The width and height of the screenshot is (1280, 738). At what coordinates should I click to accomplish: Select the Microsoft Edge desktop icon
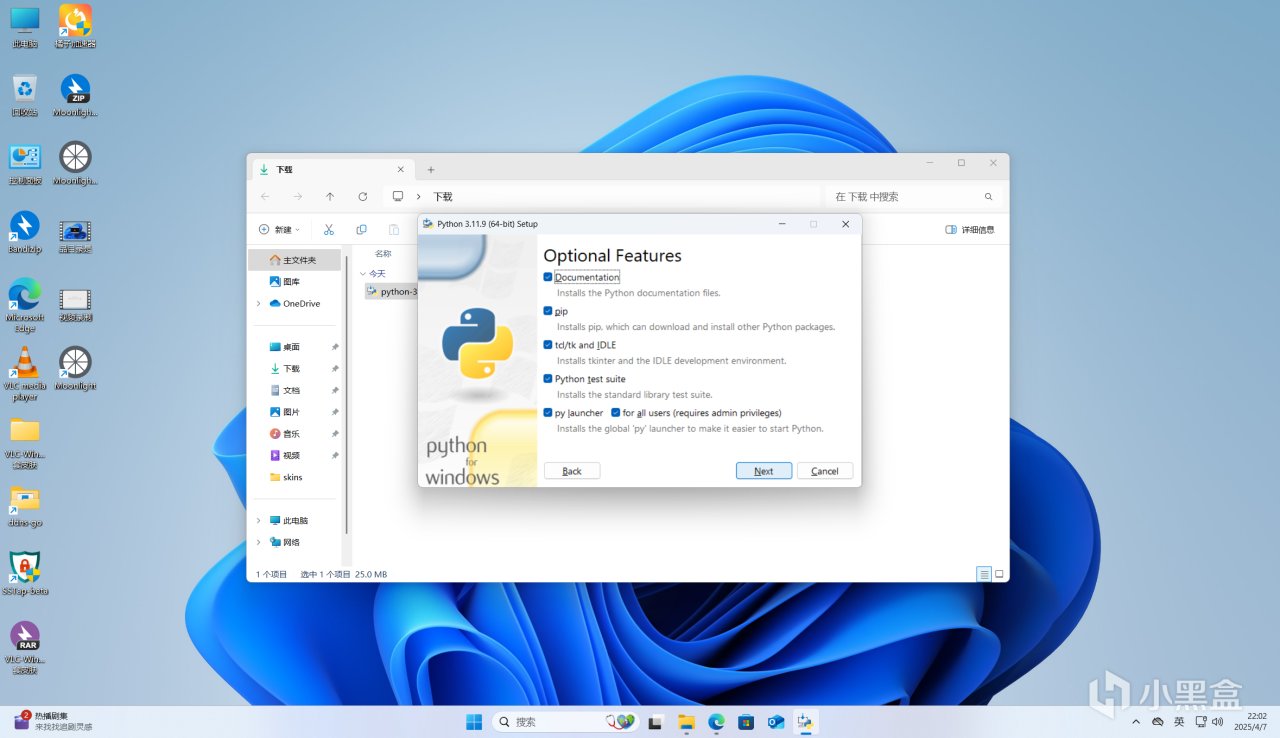tap(25, 305)
